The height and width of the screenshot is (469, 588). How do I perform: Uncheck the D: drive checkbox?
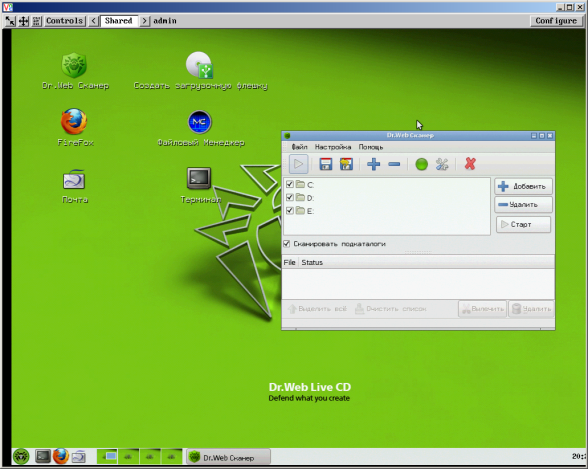tap(290, 197)
